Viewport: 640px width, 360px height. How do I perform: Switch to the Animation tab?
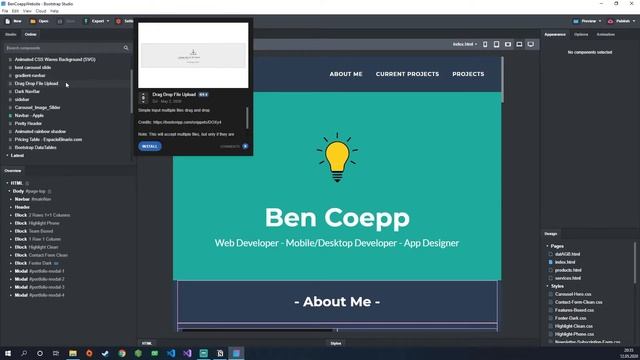click(606, 35)
